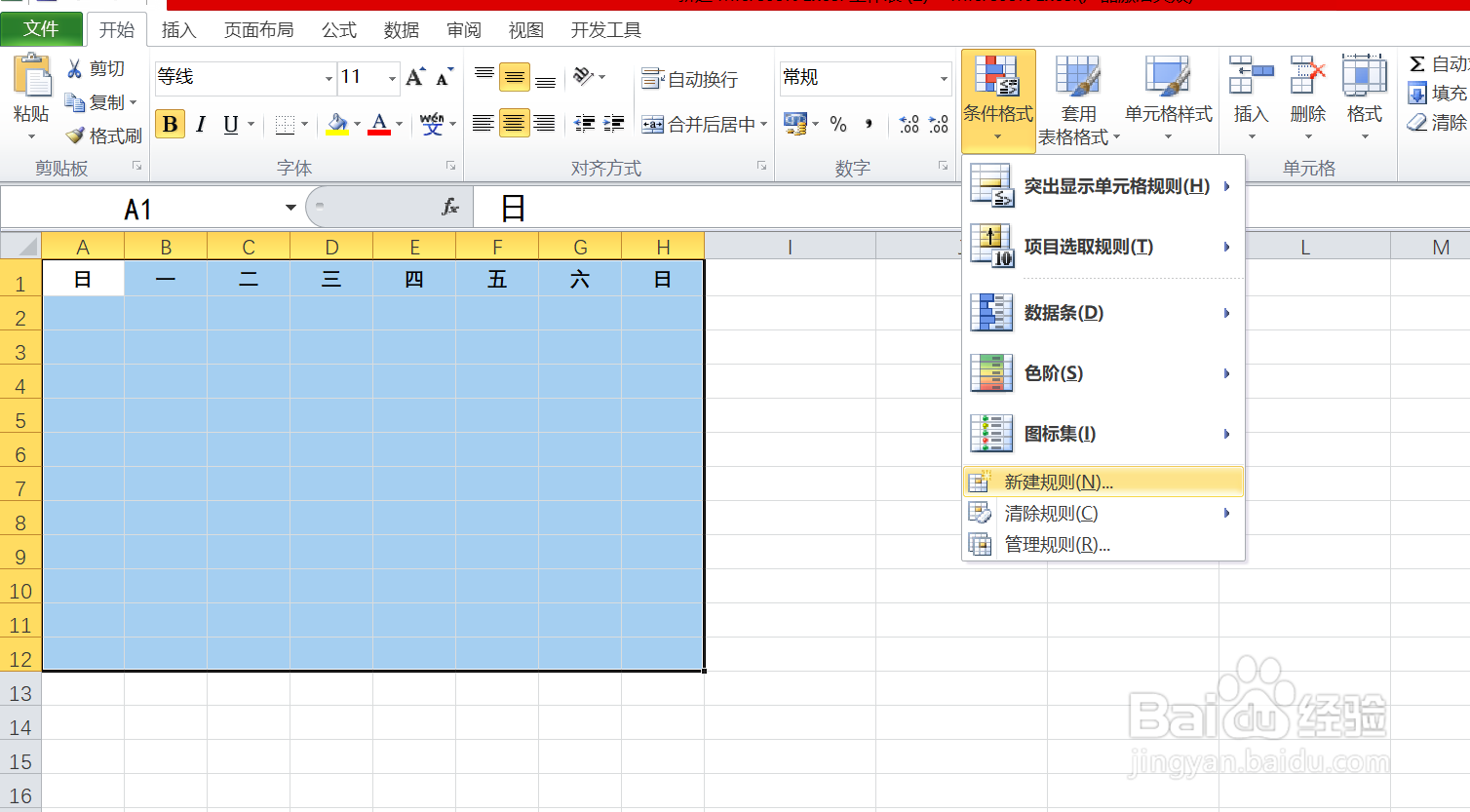Open 清除规则(C) submenu
The height and width of the screenshot is (812, 1470).
point(1103,513)
